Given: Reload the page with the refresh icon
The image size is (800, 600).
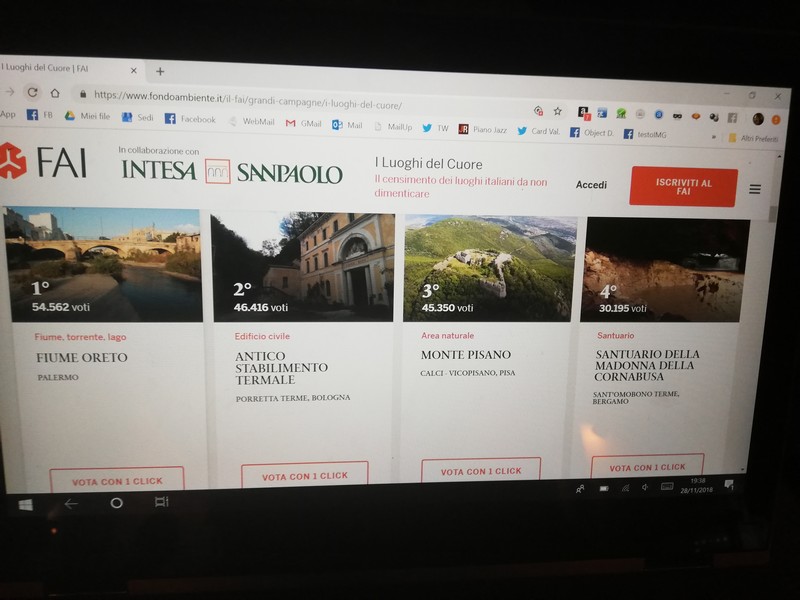Looking at the screenshot, I should (x=32, y=92).
